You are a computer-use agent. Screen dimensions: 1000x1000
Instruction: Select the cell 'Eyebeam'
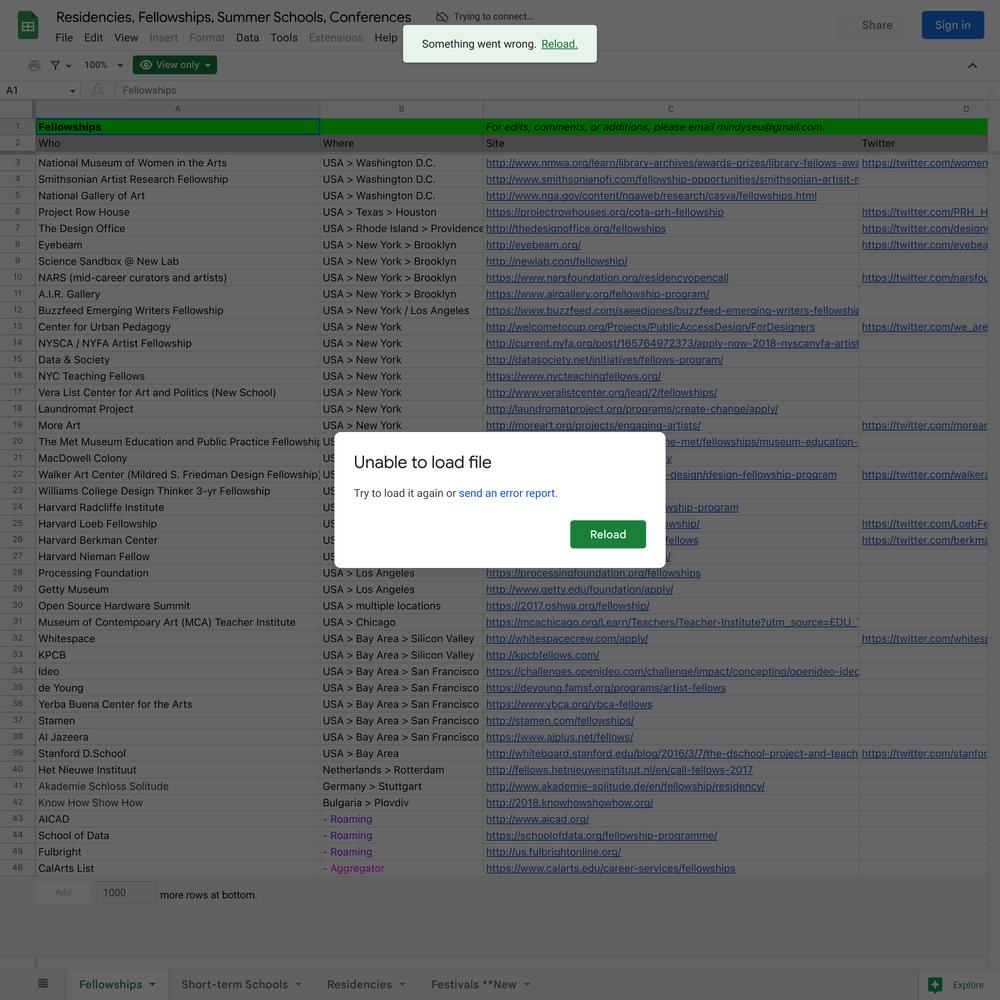click(x=177, y=245)
